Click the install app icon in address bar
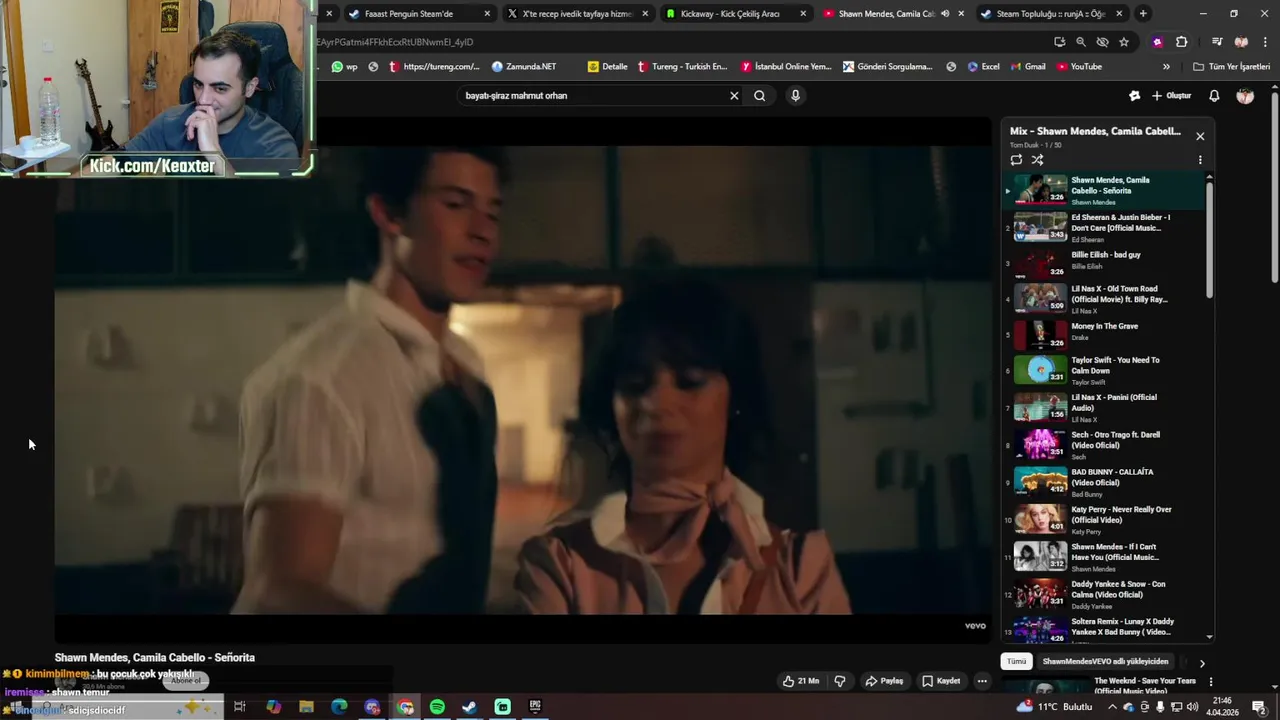 (1060, 42)
